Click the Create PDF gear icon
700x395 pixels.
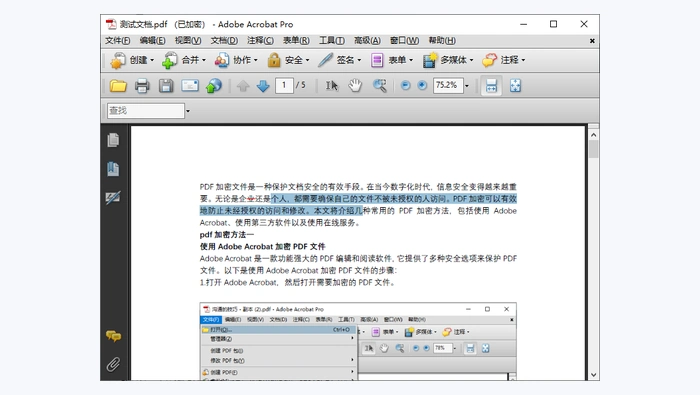[118, 60]
